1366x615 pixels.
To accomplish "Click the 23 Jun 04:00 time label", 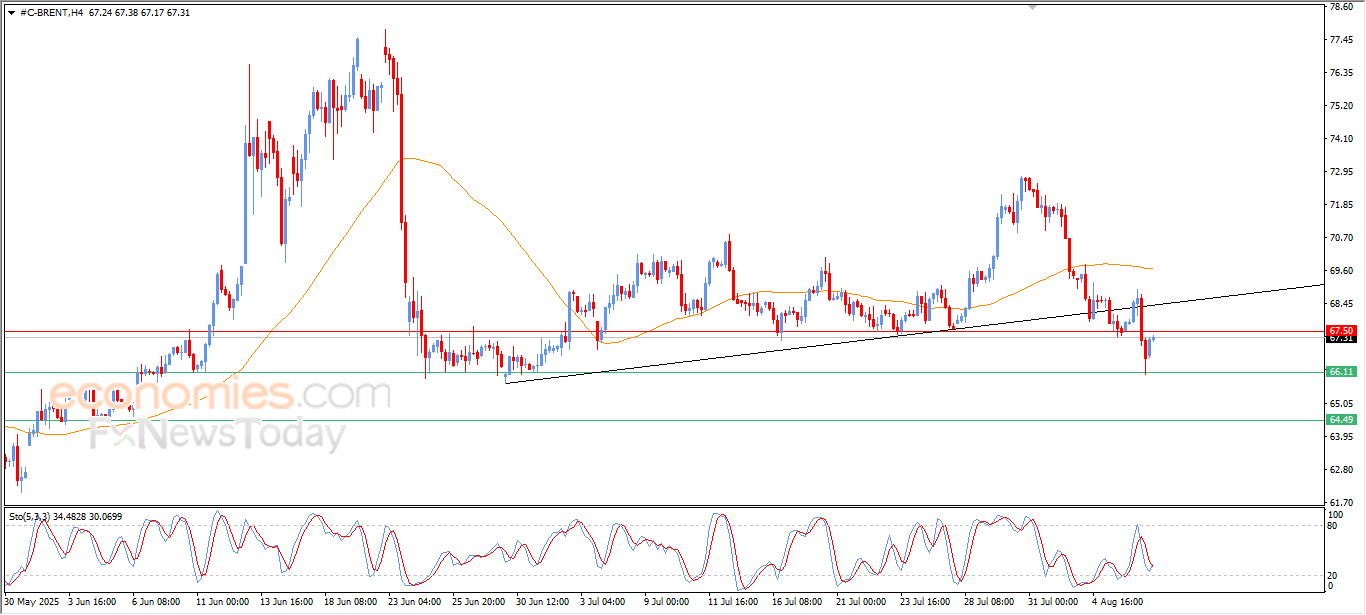I will [417, 602].
